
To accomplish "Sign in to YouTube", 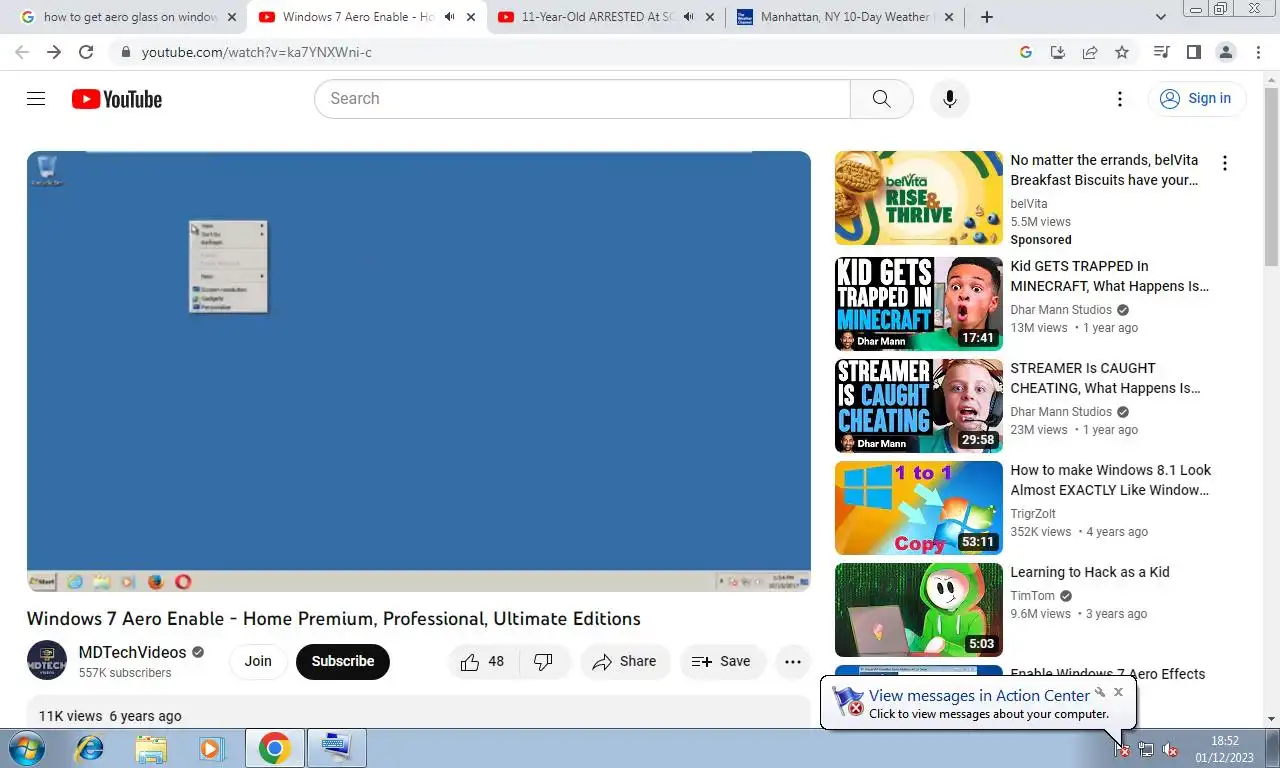I will (1196, 98).
